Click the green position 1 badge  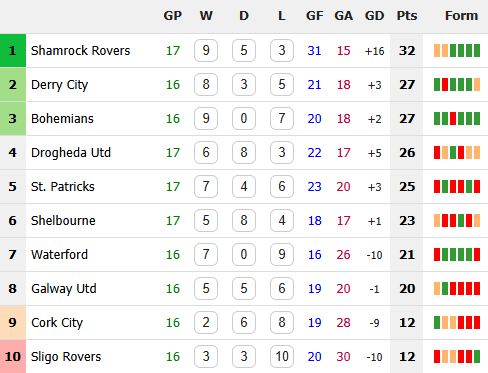click(13, 51)
